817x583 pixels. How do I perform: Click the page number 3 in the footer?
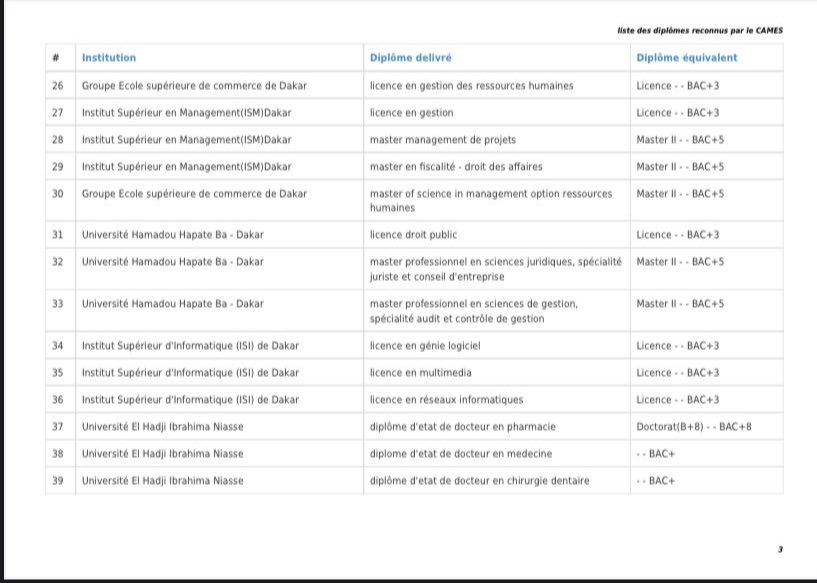pyautogui.click(x=780, y=549)
